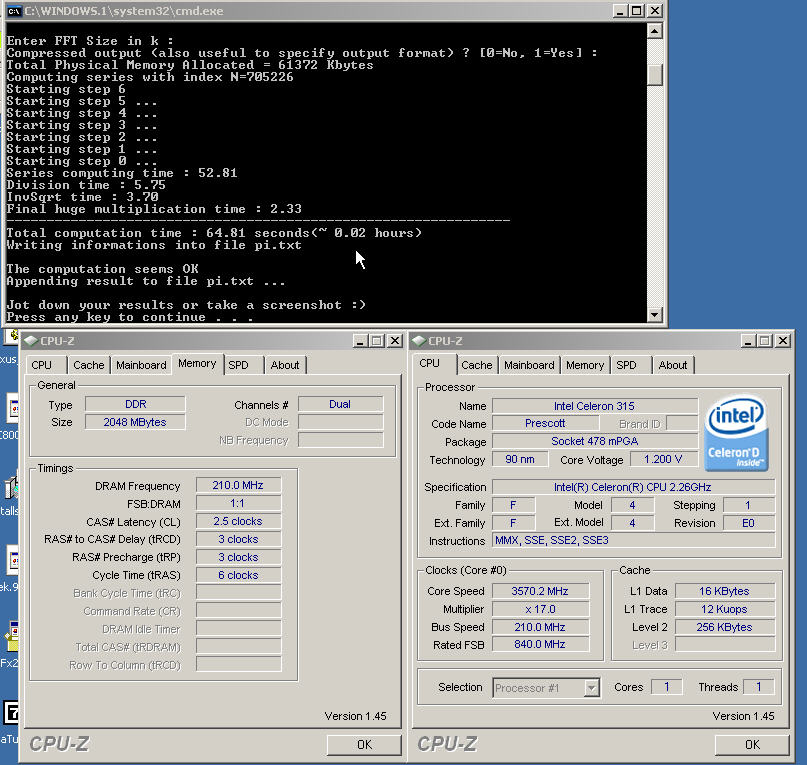Select CPU tab in right CPU-Z window
This screenshot has width=807, height=765.
tap(430, 363)
